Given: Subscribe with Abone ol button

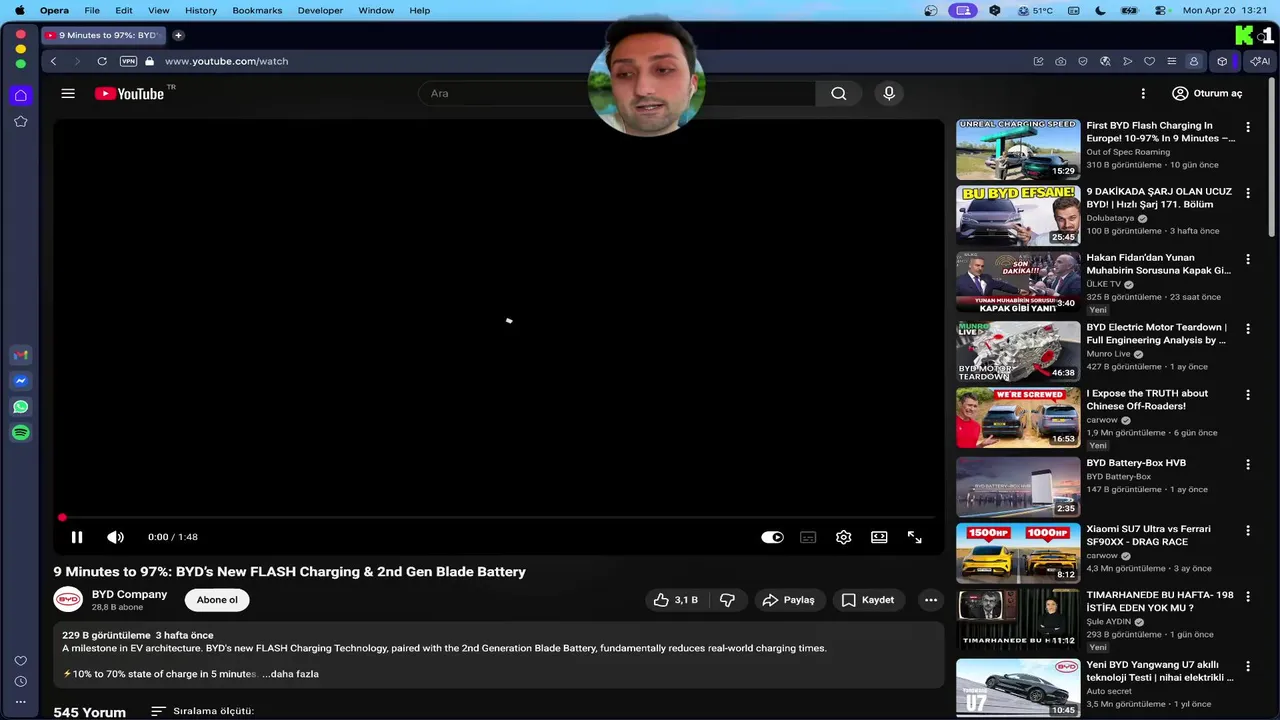Looking at the screenshot, I should 217,600.
